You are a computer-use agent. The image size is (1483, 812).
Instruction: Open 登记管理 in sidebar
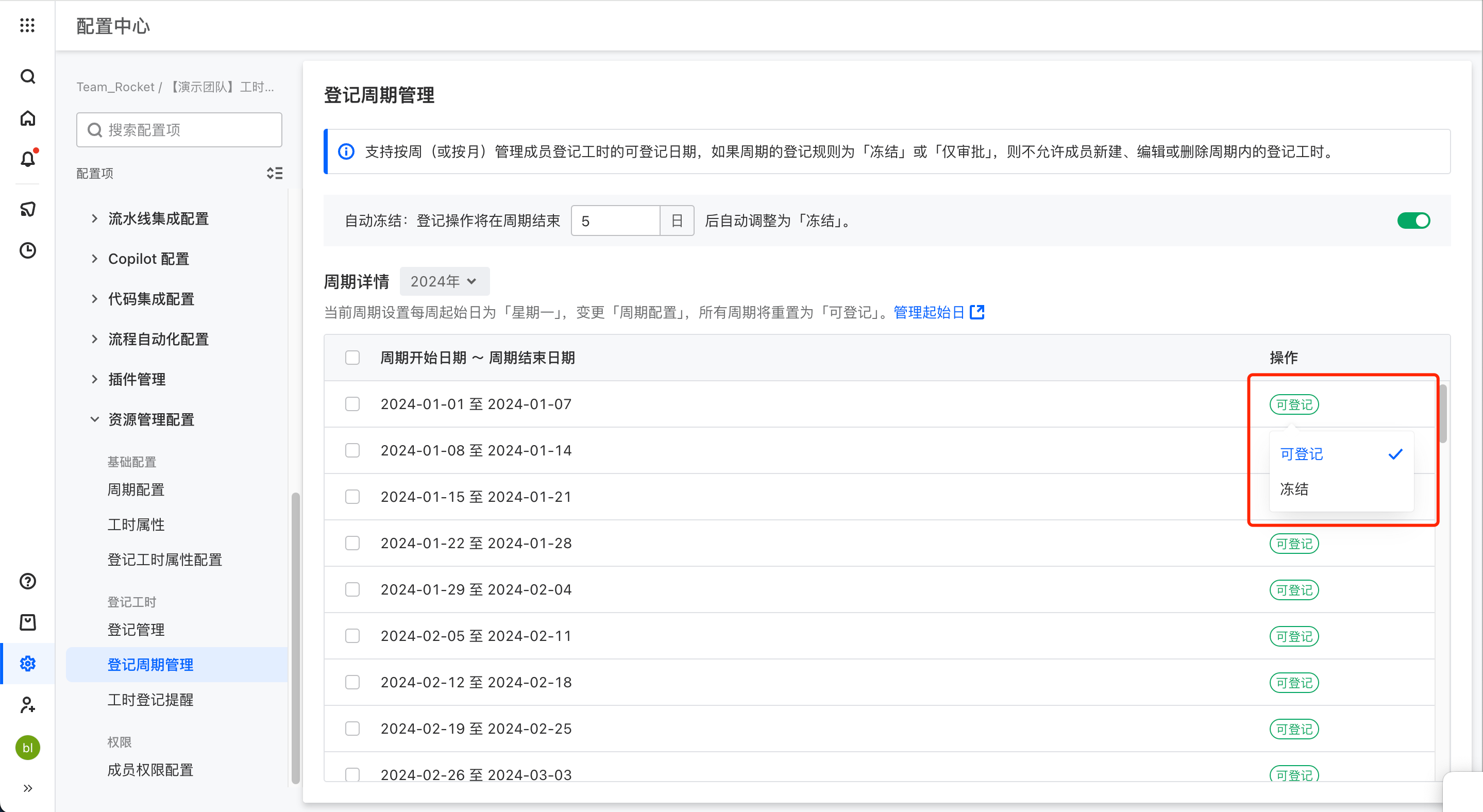coord(136,630)
